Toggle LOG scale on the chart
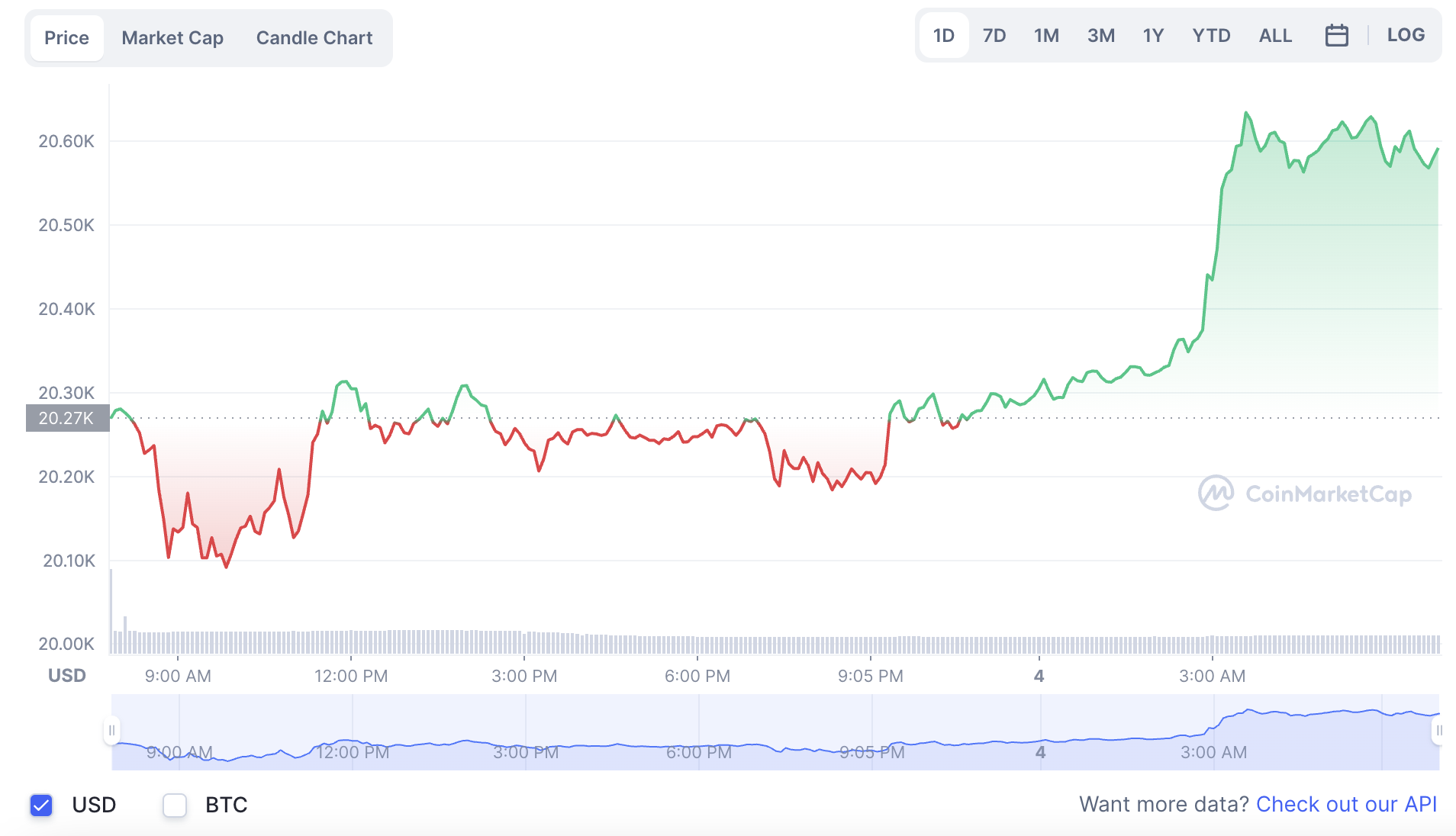 coord(1405,35)
